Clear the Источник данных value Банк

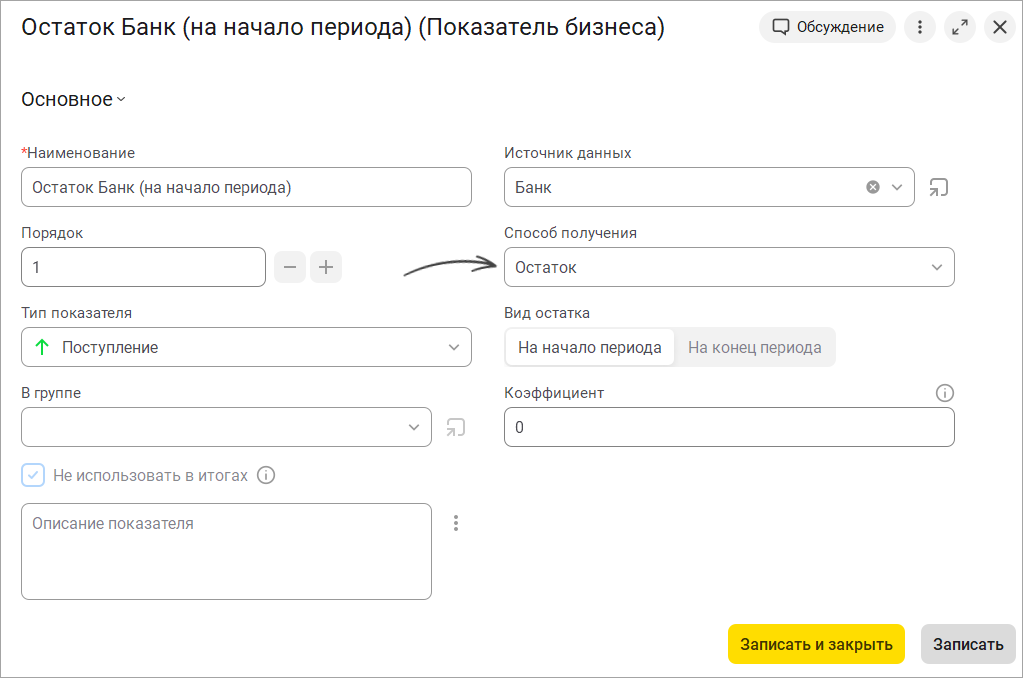(872, 187)
